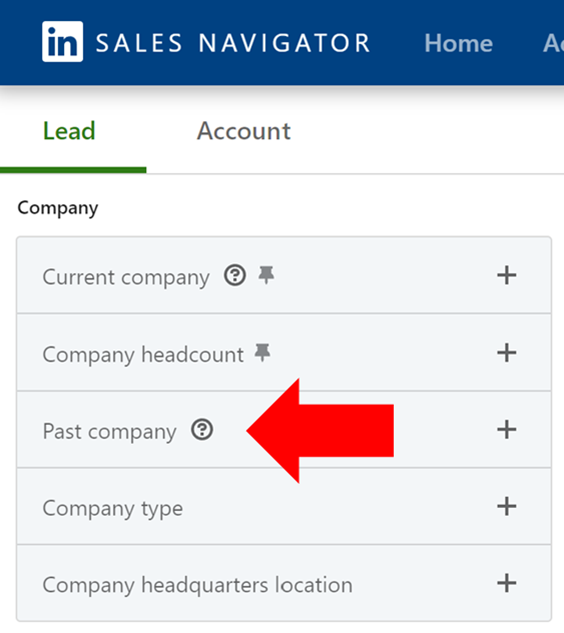The height and width of the screenshot is (633, 564).
Task: Click the plus icon for Past company
Action: 507,430
